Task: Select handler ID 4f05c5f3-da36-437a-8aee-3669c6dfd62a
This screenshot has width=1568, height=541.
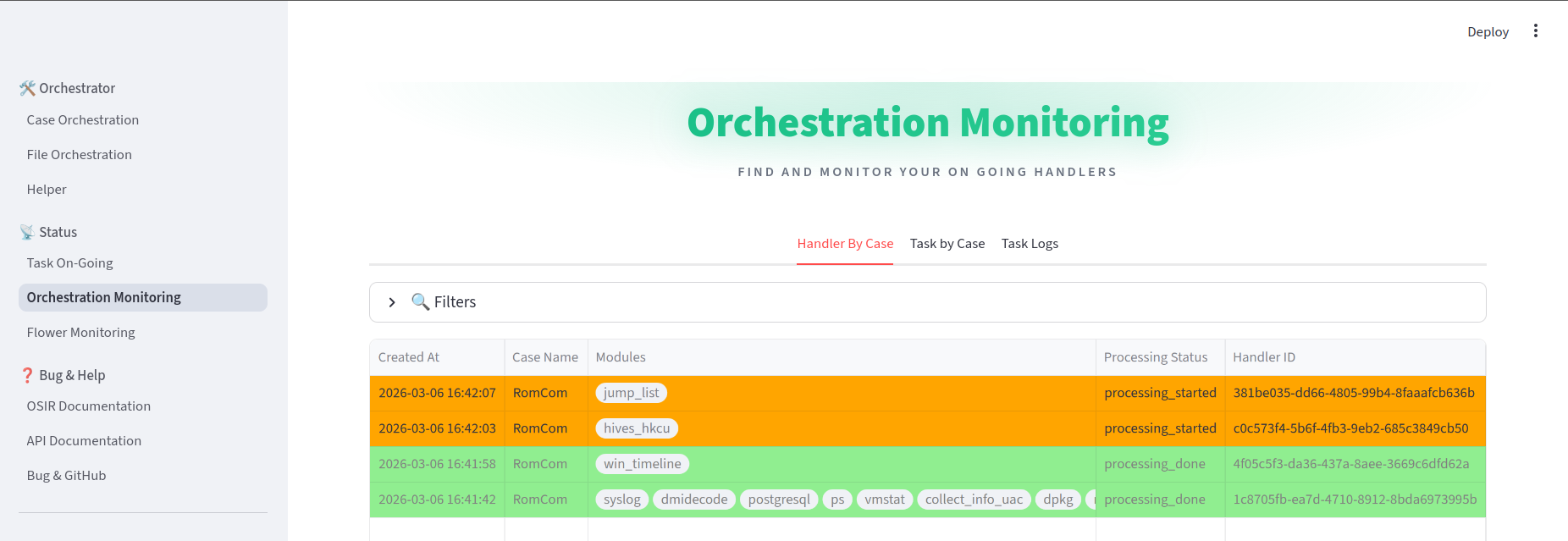Action: point(1355,464)
